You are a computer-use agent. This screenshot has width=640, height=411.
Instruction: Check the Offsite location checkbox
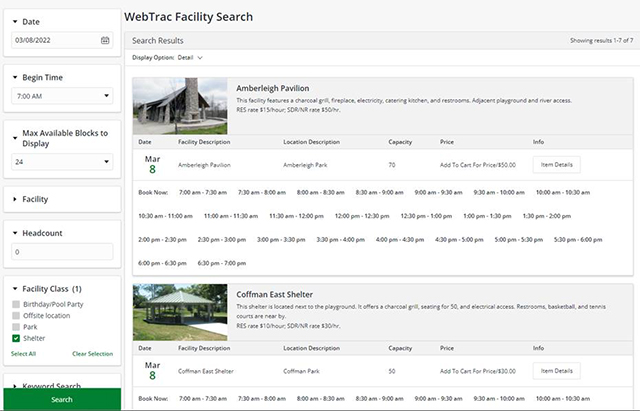[x=15, y=315]
